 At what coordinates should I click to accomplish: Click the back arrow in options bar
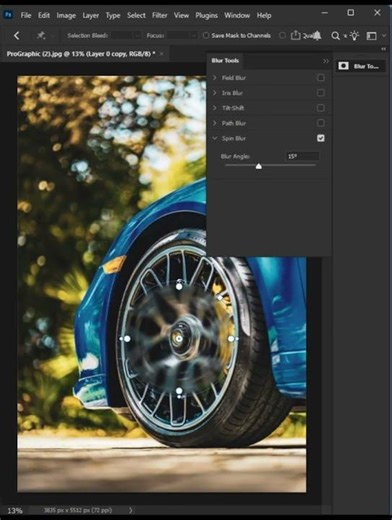tap(17, 36)
